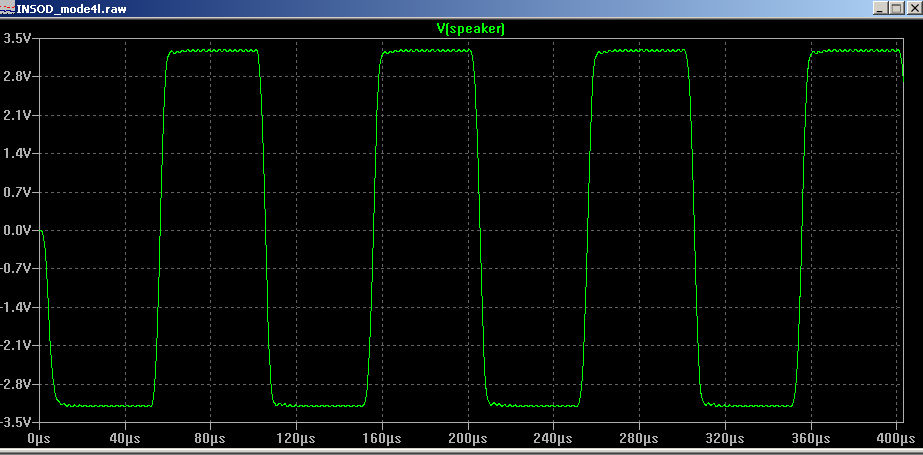Maximize the waveform window
923x455 pixels.
coord(895,8)
